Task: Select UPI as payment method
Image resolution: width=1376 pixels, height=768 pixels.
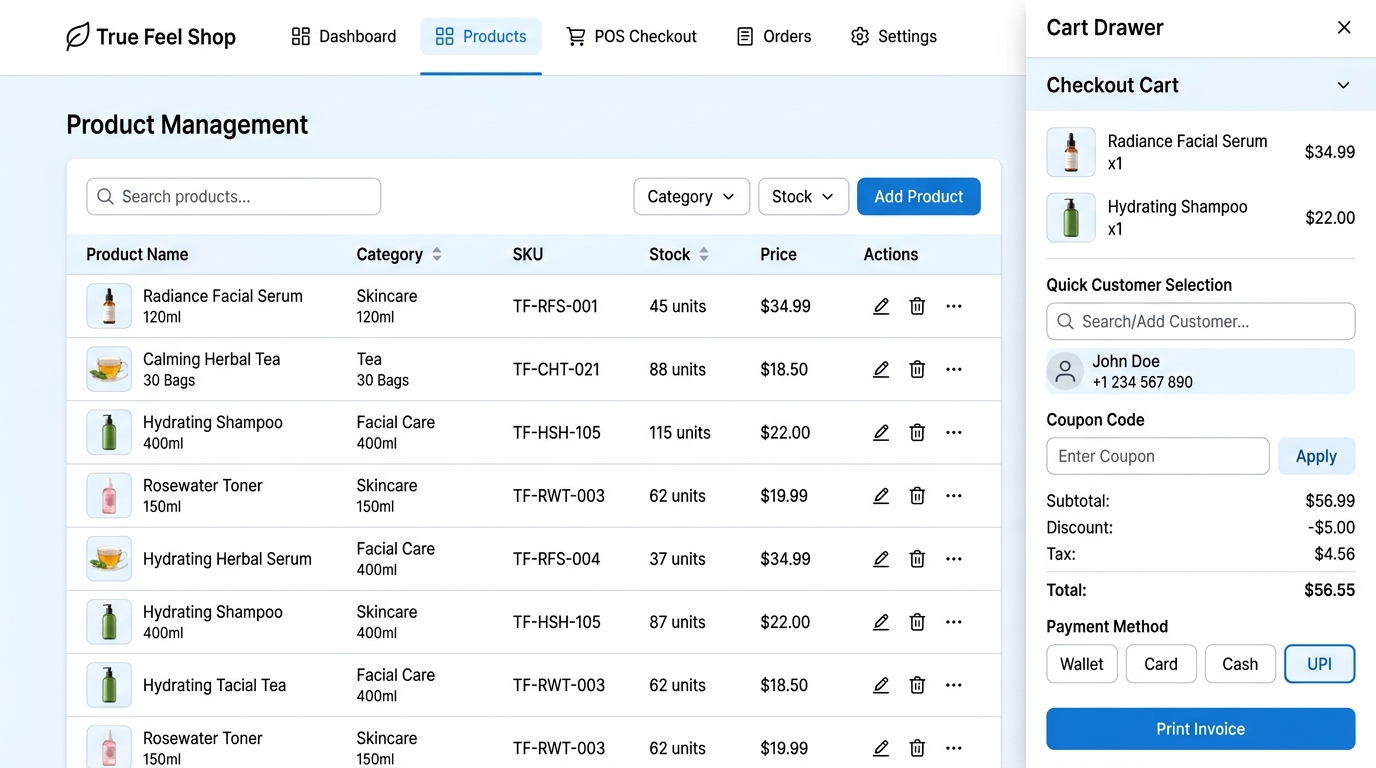Action: click(1319, 664)
